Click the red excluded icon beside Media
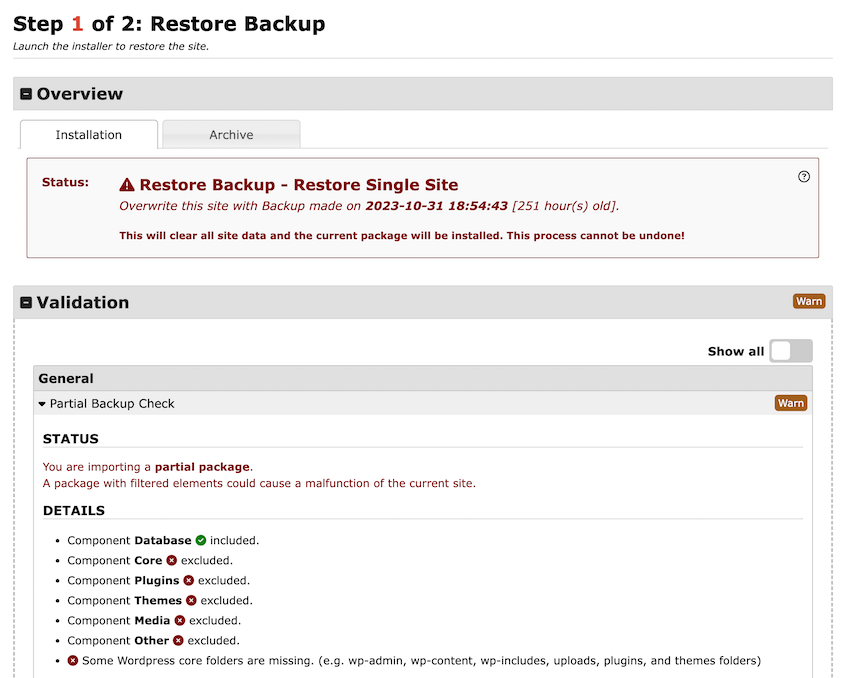 point(179,620)
